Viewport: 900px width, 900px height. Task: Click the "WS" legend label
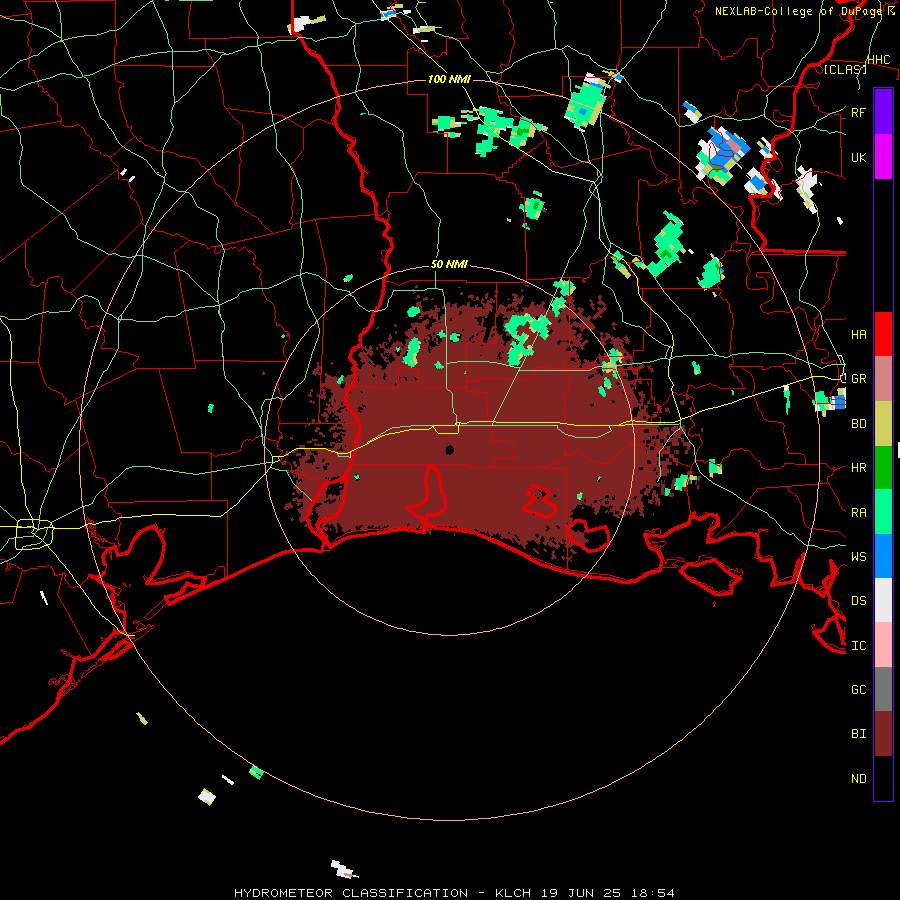858,557
